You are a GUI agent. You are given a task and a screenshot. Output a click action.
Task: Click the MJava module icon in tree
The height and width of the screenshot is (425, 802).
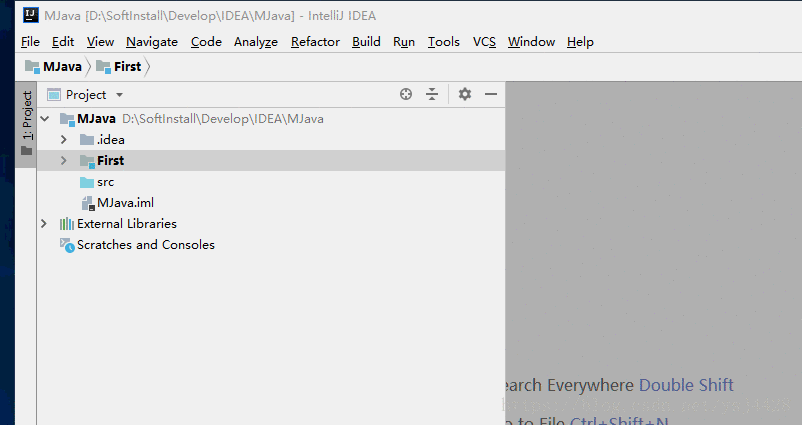pyautogui.click(x=67, y=119)
